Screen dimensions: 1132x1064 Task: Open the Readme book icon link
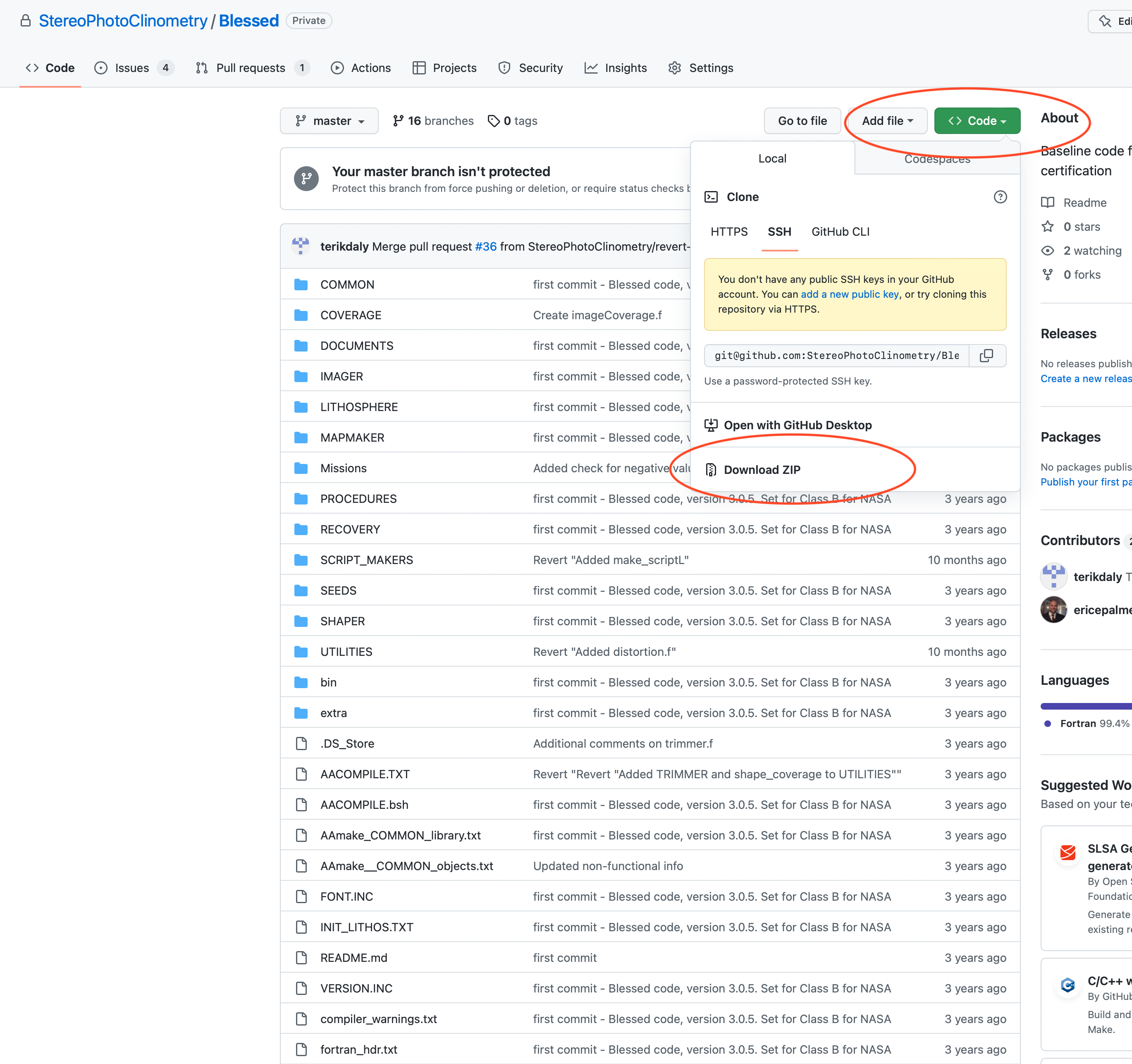[1047, 203]
